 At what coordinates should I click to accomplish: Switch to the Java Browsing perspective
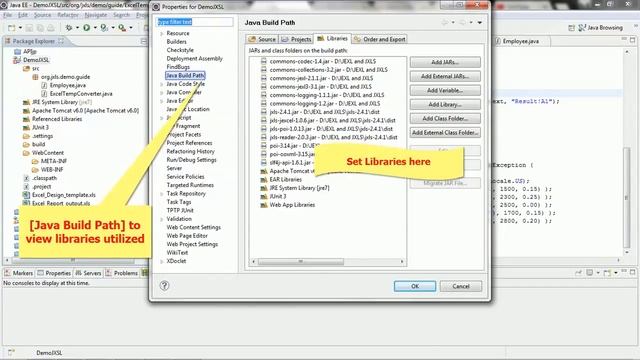click(x=601, y=28)
